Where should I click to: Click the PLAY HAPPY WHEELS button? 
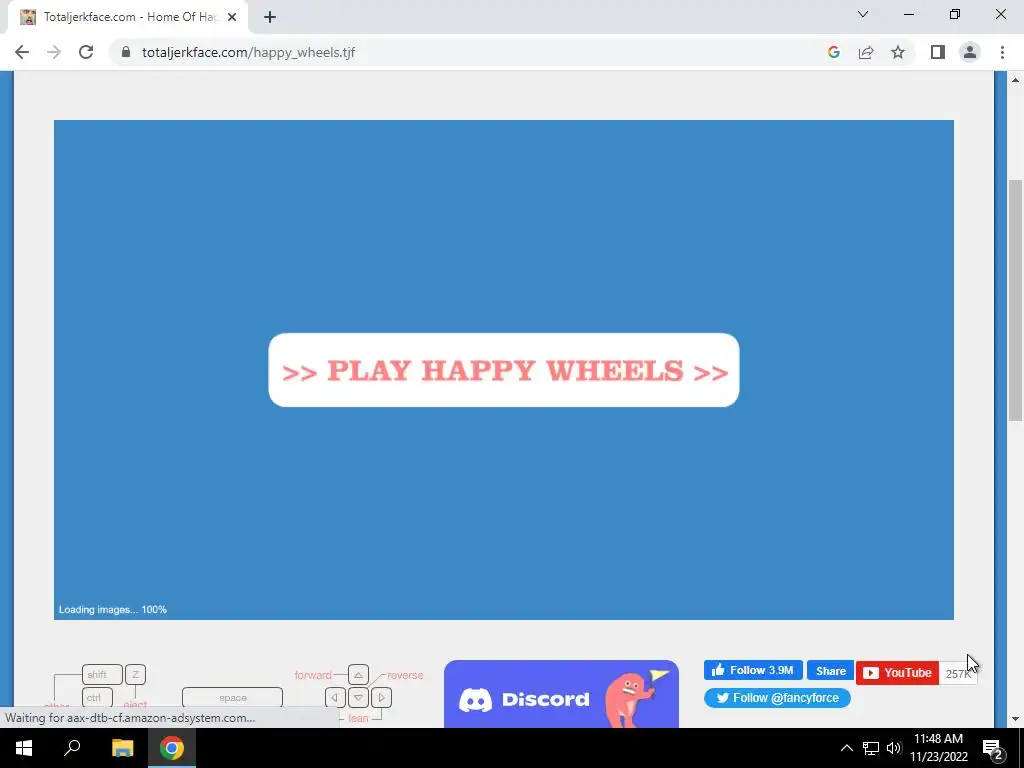504,370
